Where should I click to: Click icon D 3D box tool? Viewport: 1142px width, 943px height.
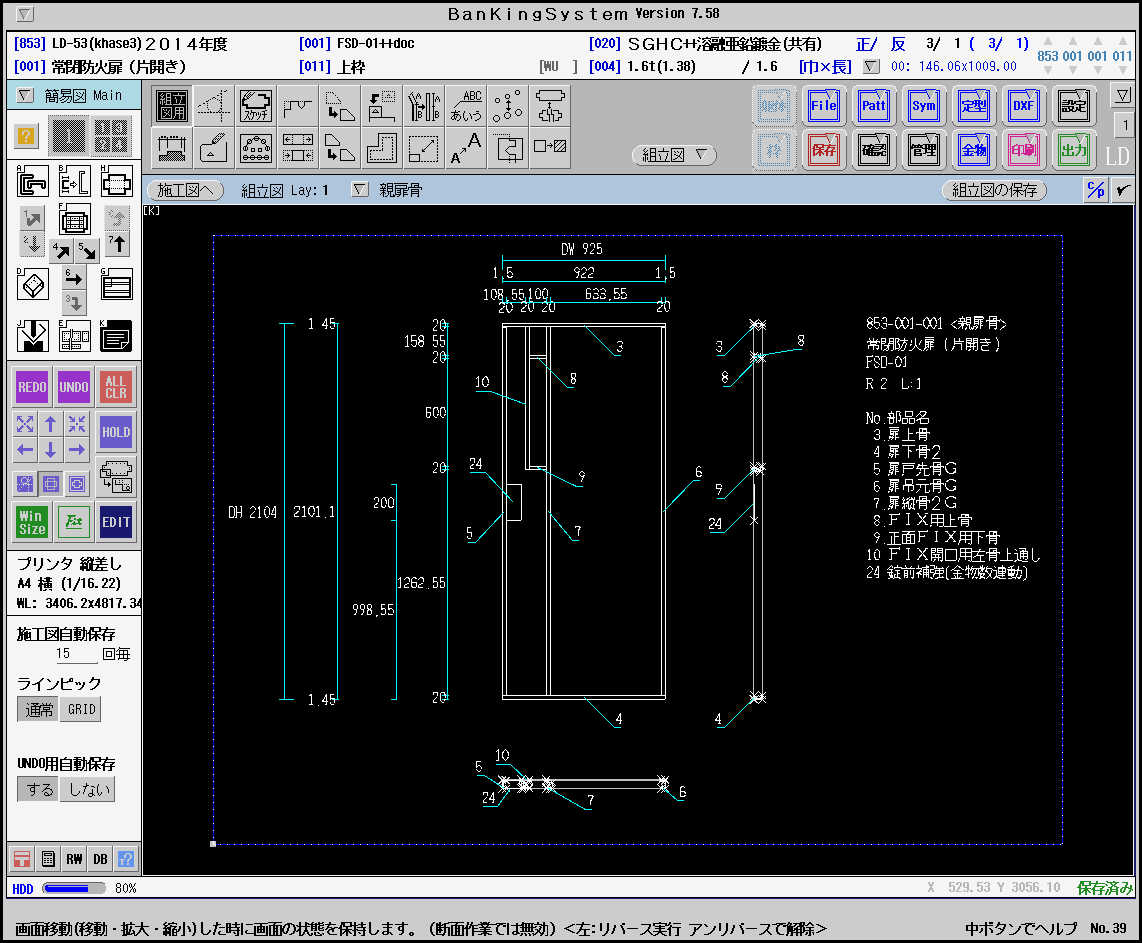[x=31, y=284]
